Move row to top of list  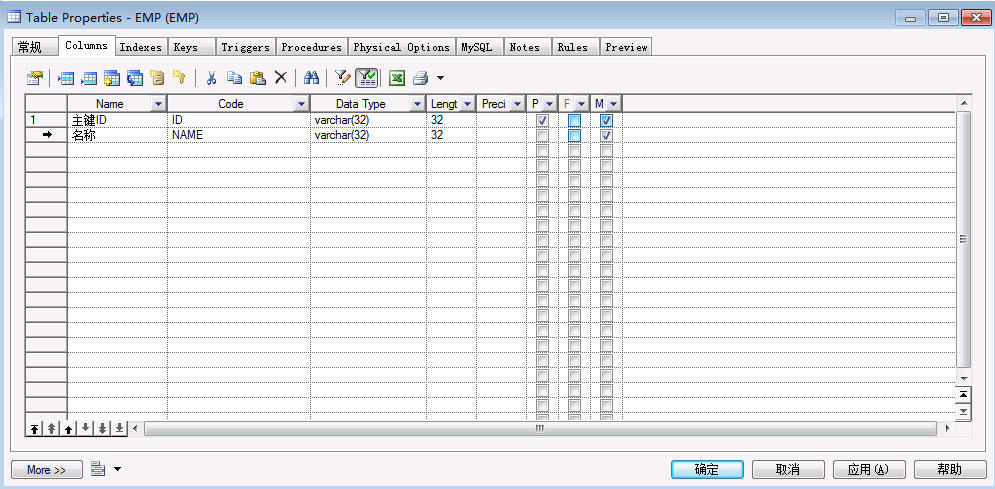coord(34,428)
